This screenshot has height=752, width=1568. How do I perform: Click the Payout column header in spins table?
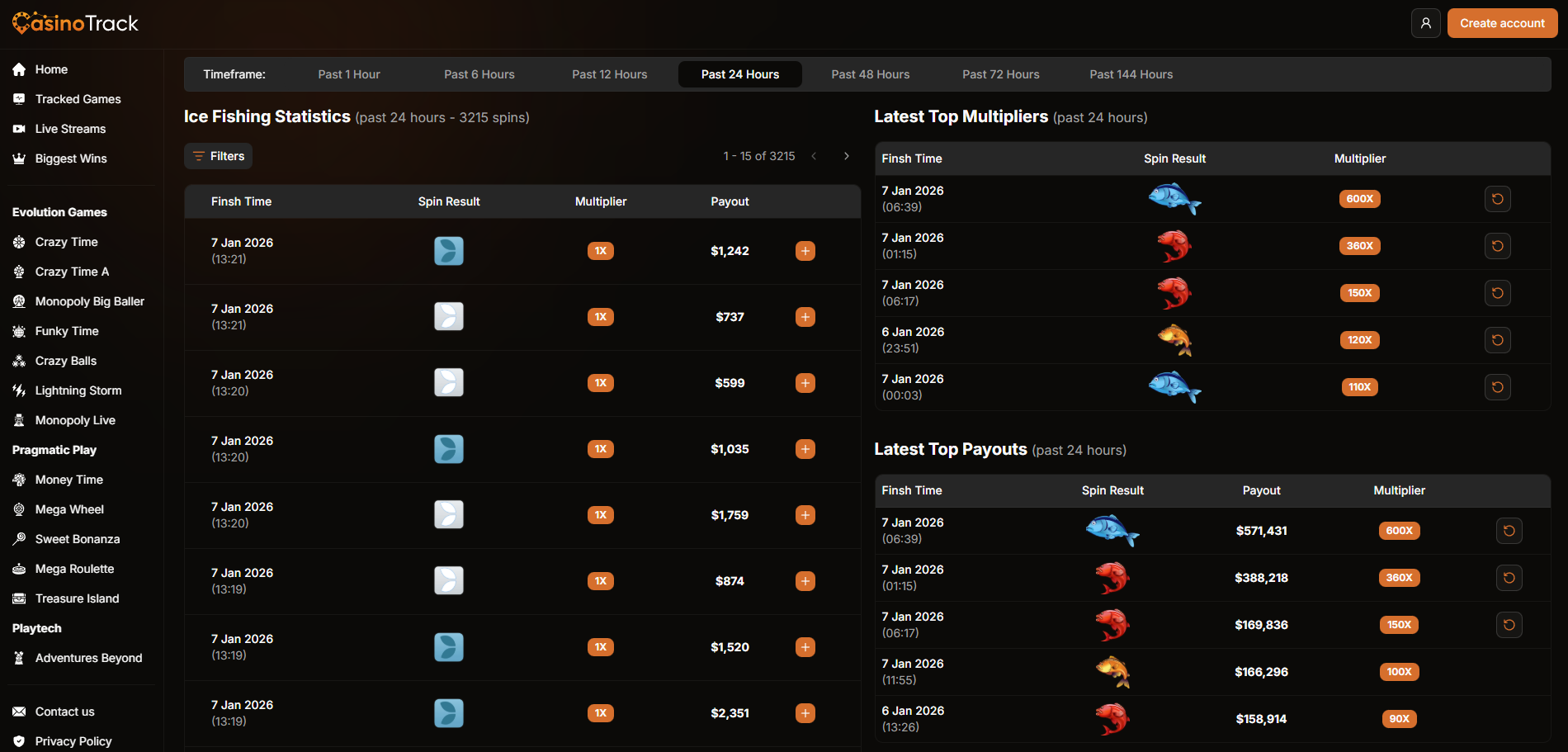730,201
